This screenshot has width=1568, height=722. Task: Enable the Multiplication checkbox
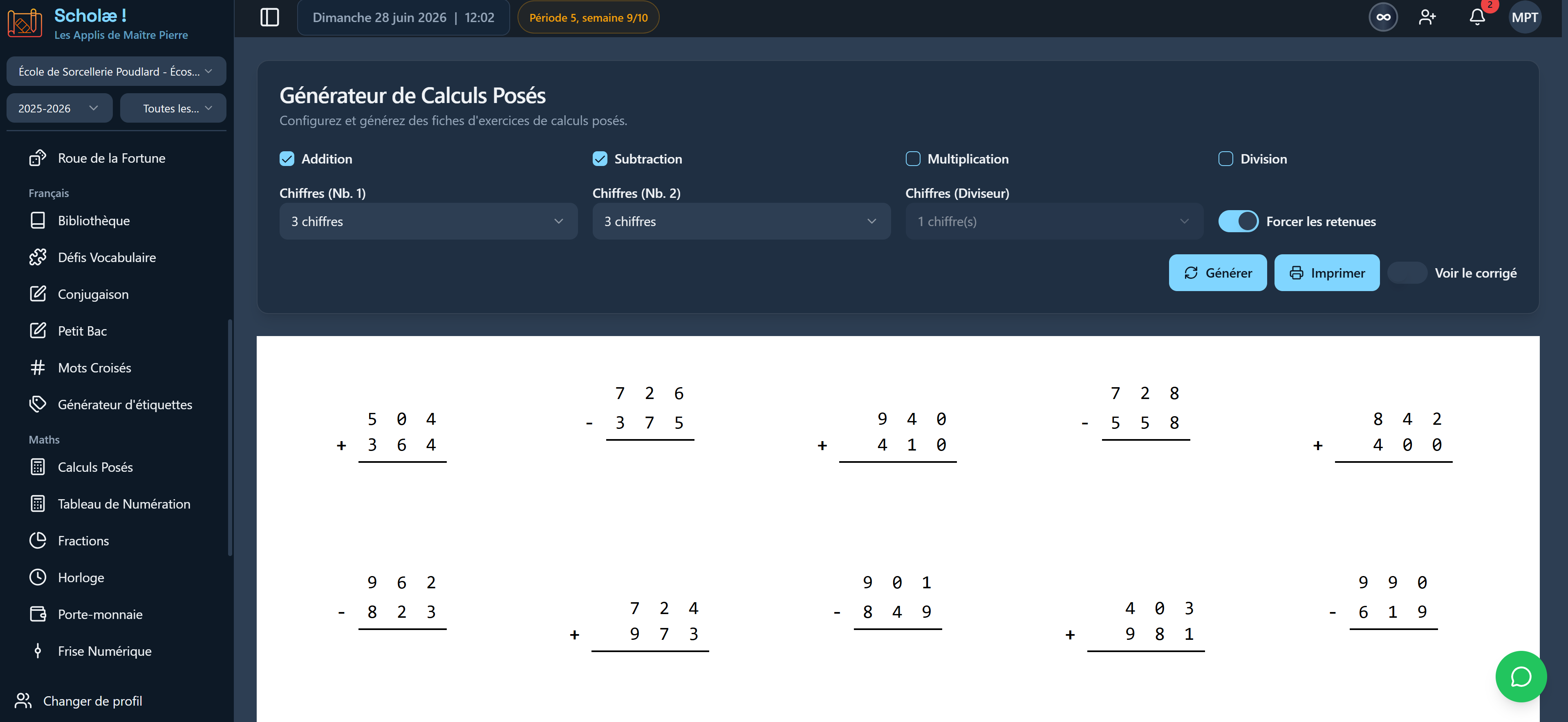point(912,159)
